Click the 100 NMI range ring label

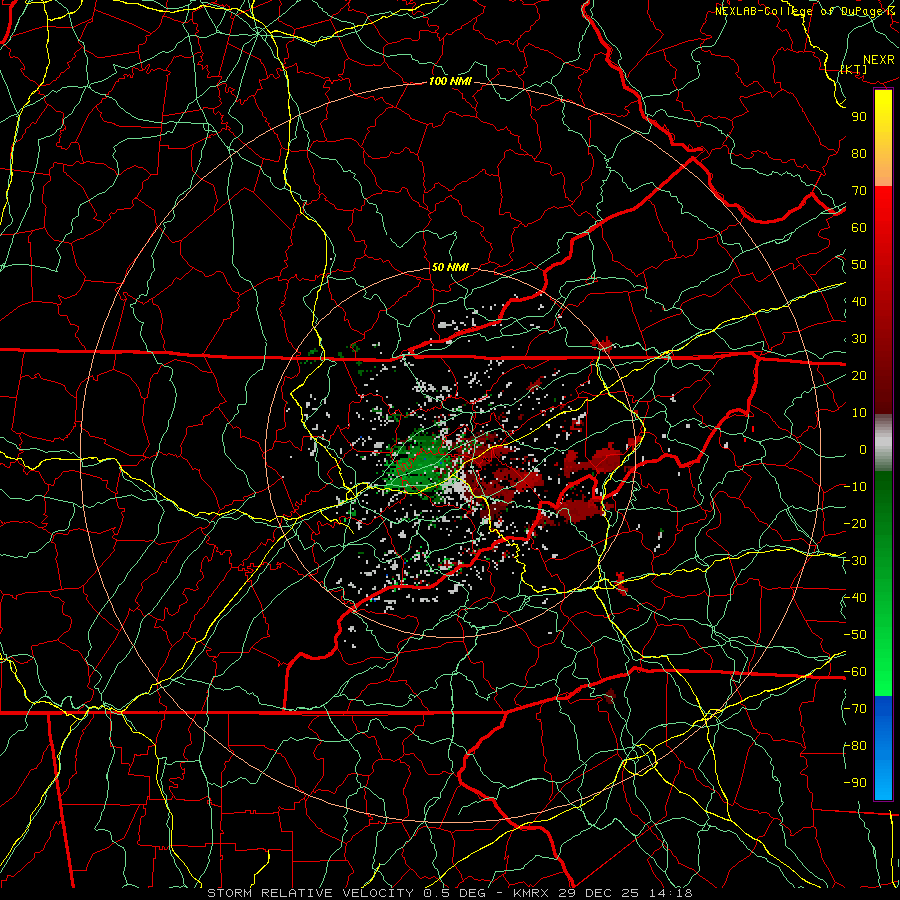click(450, 81)
